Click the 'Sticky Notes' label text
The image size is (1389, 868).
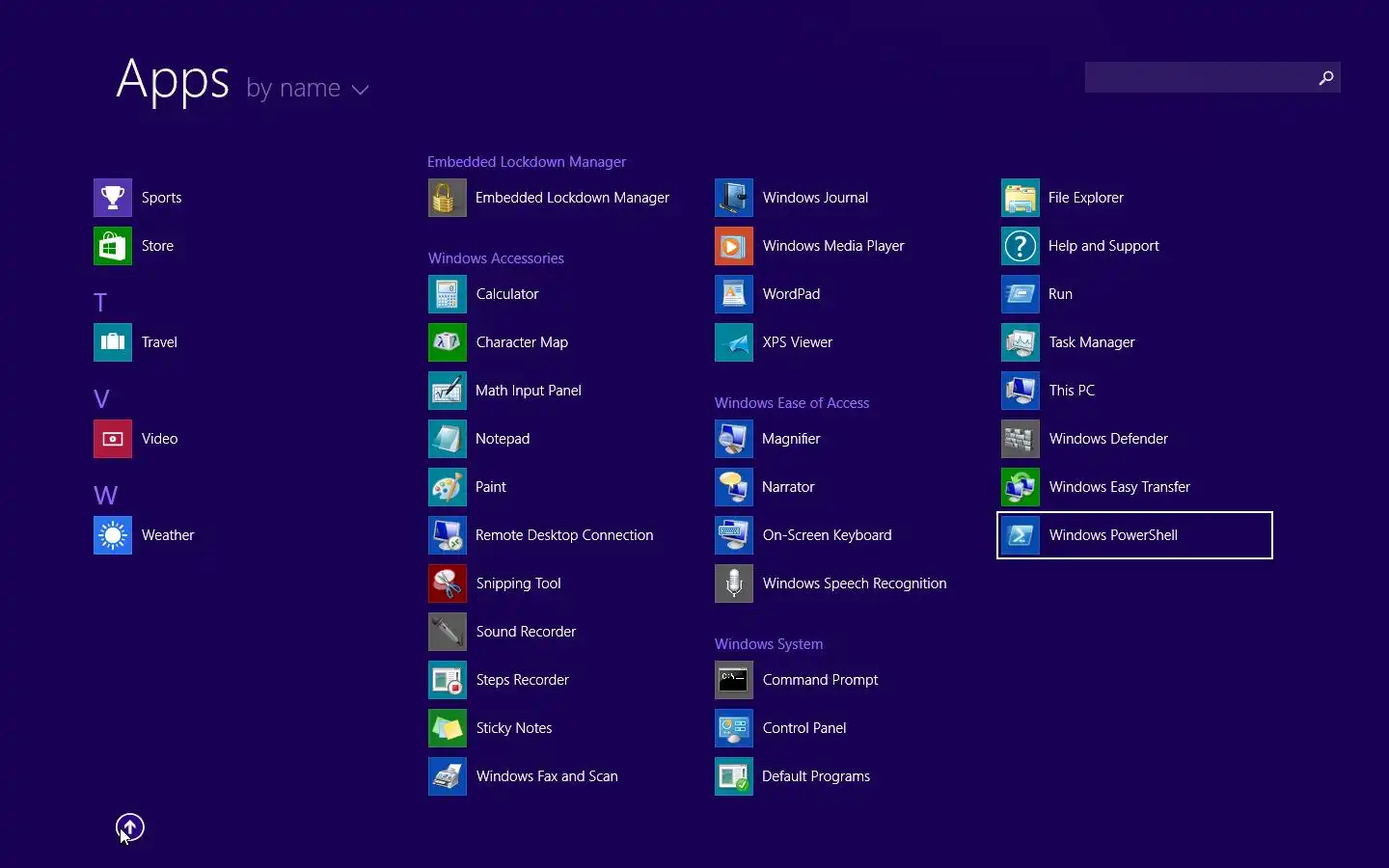514,728
